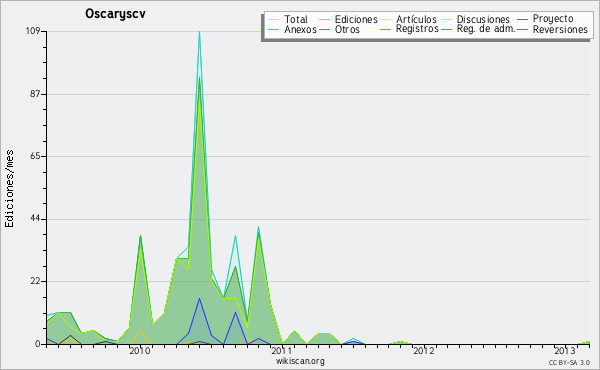Click the y-axis value 0

point(38,344)
